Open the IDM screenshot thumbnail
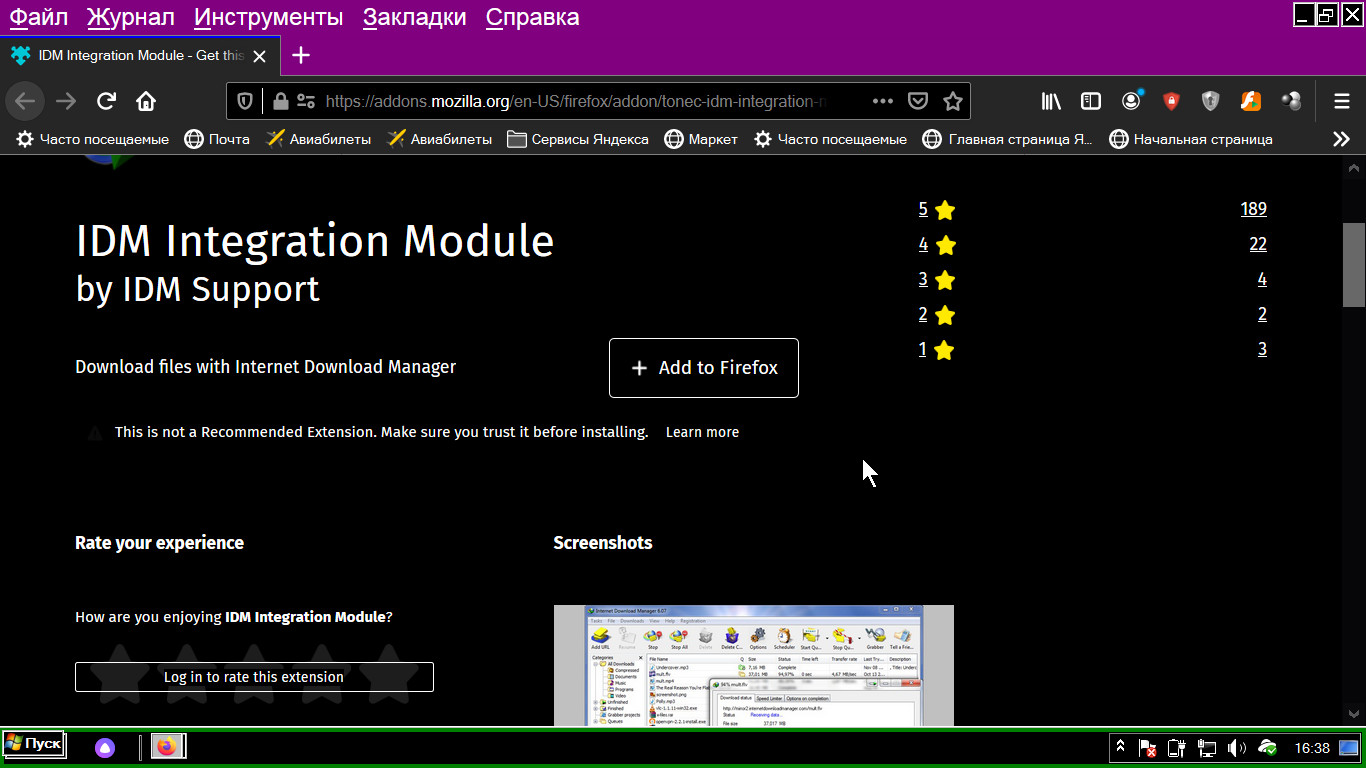This screenshot has height=768, width=1366. pos(753,665)
